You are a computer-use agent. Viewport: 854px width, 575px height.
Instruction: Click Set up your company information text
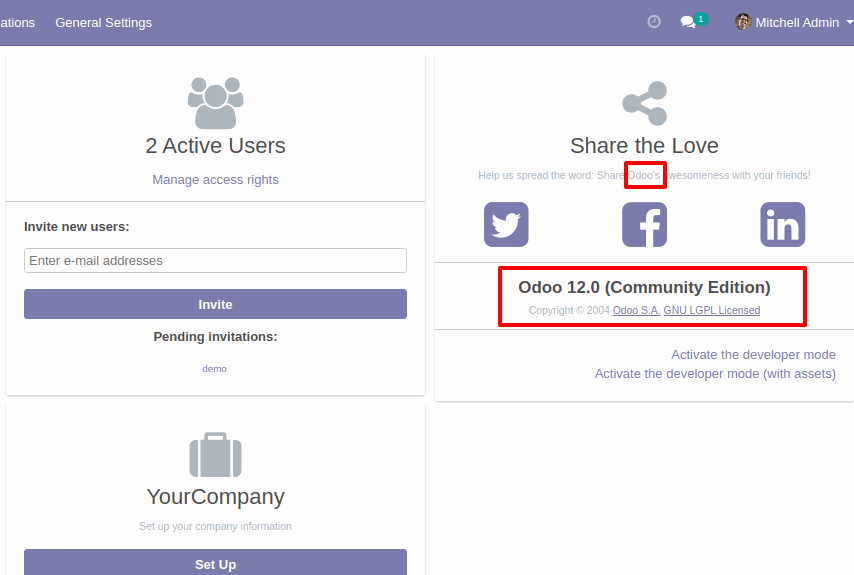click(215, 526)
